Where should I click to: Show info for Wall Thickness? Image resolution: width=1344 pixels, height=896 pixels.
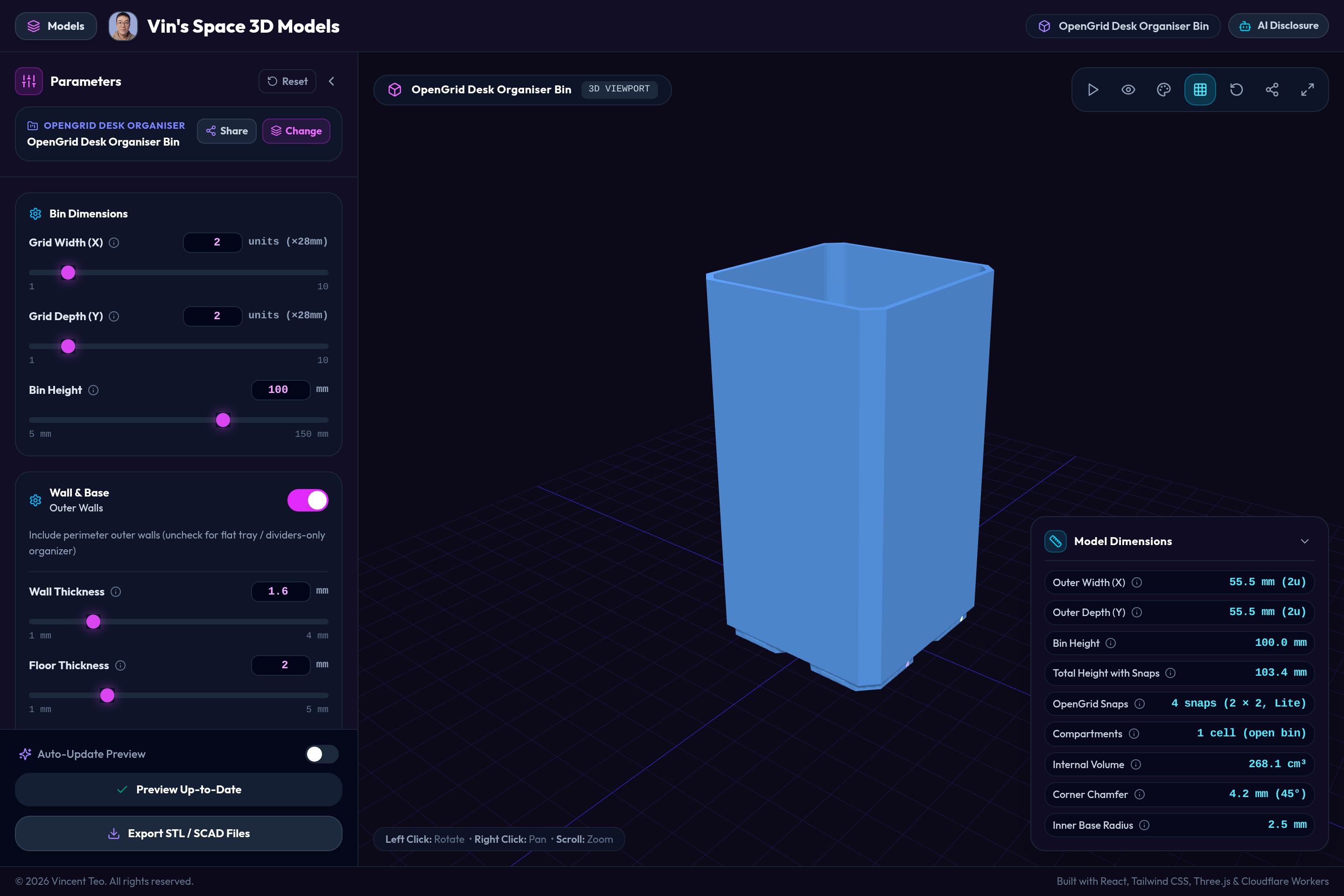click(x=115, y=591)
